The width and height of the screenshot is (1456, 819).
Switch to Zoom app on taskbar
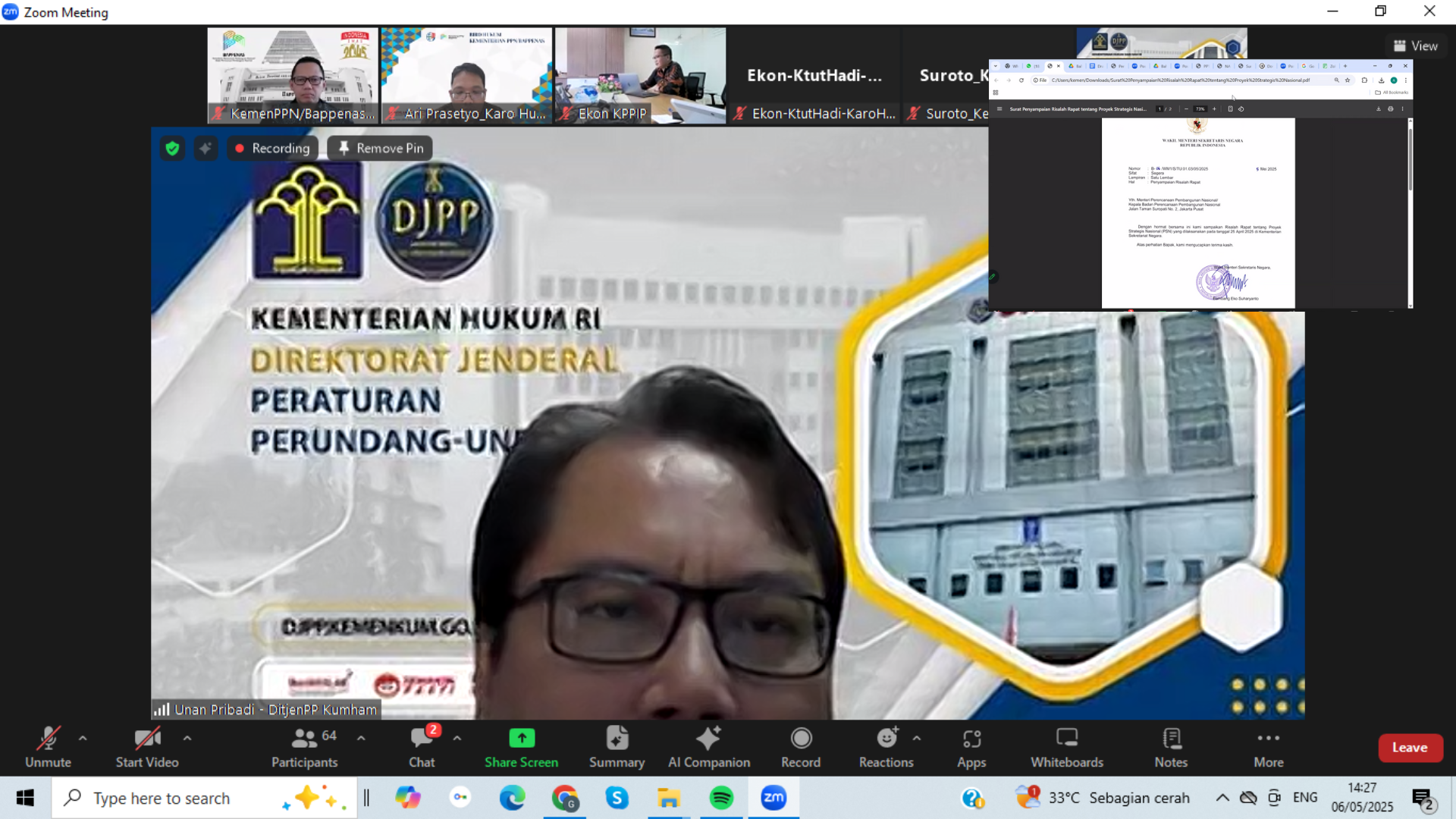point(773,798)
